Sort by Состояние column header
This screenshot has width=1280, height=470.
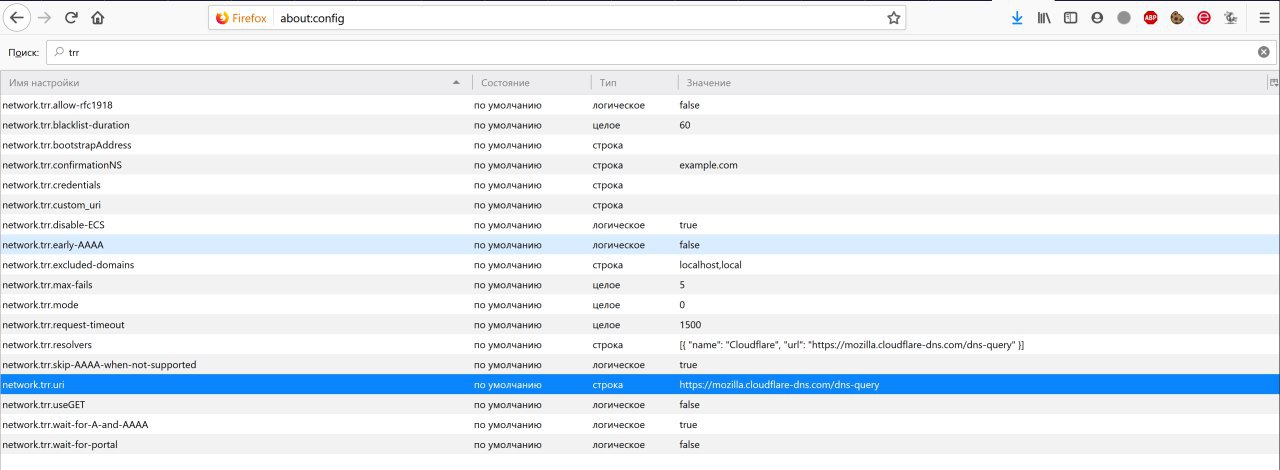click(531, 82)
